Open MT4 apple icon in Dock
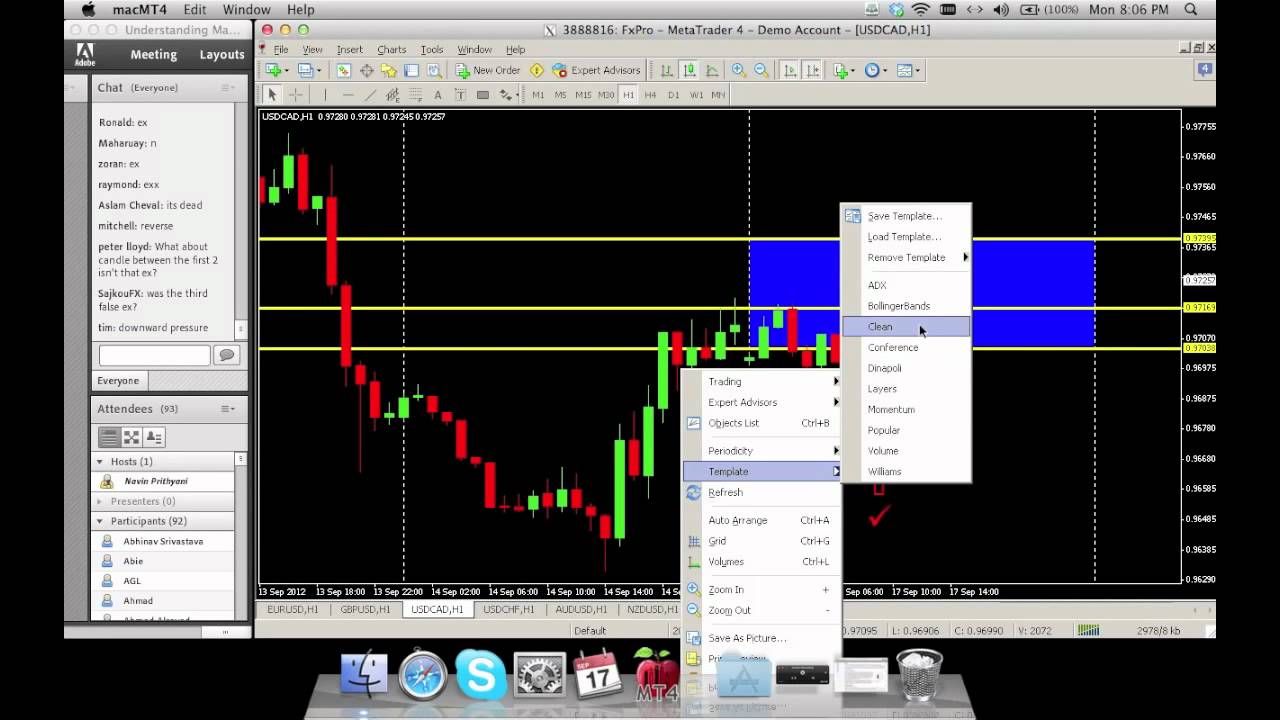 [656, 674]
